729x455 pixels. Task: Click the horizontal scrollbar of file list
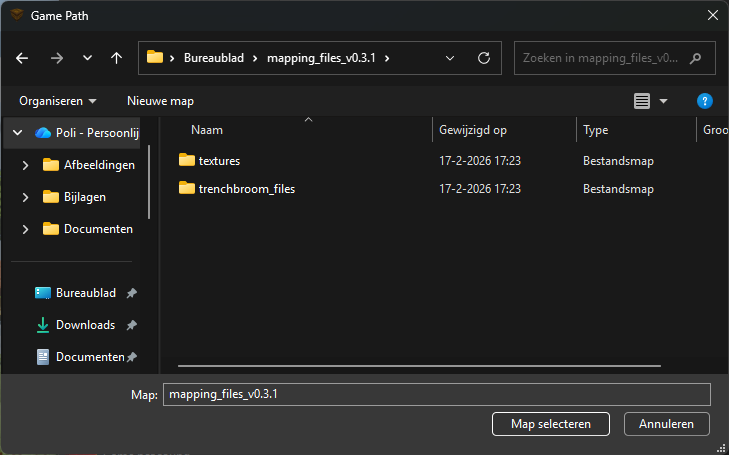pyautogui.click(x=419, y=366)
